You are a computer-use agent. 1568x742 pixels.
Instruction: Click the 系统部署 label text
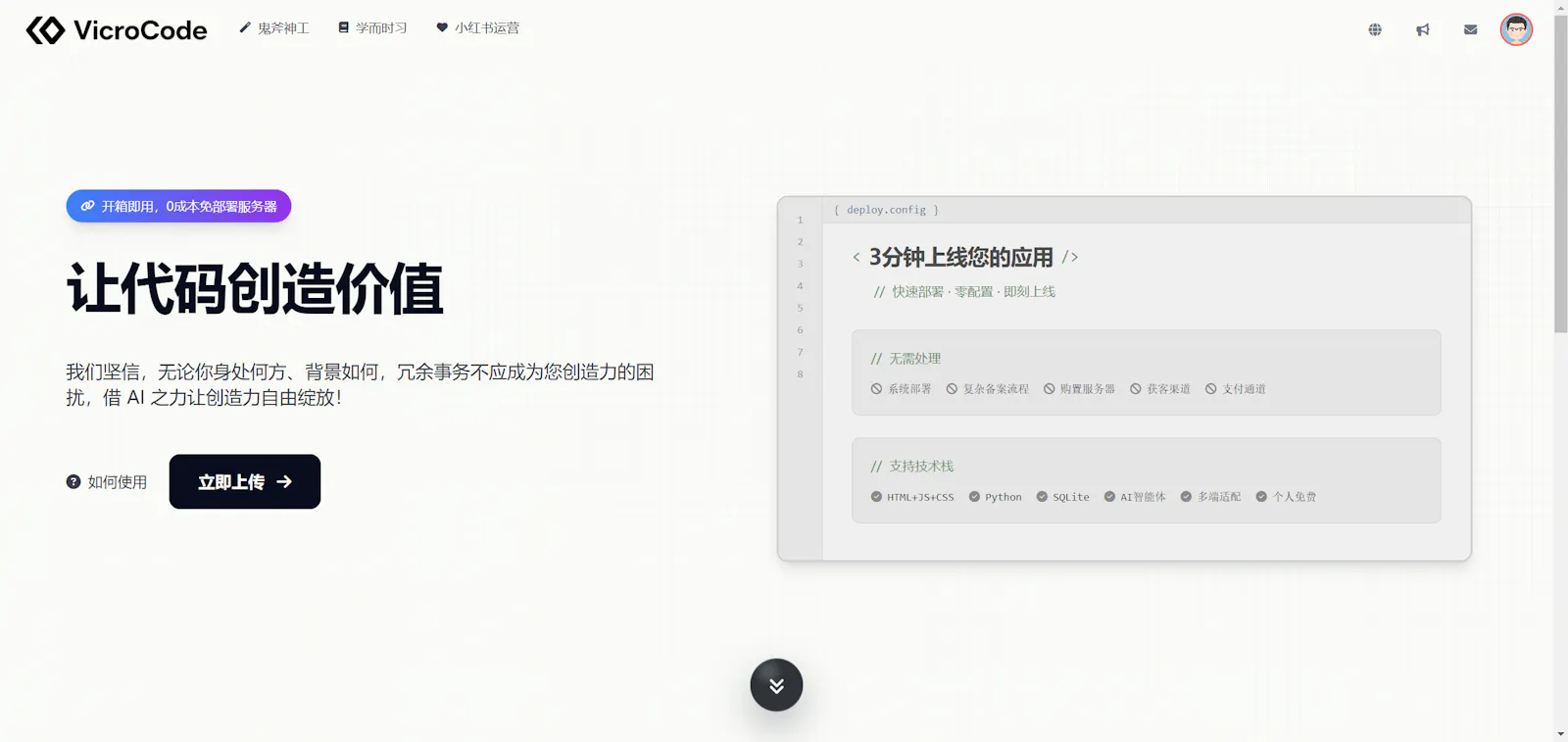tap(909, 389)
